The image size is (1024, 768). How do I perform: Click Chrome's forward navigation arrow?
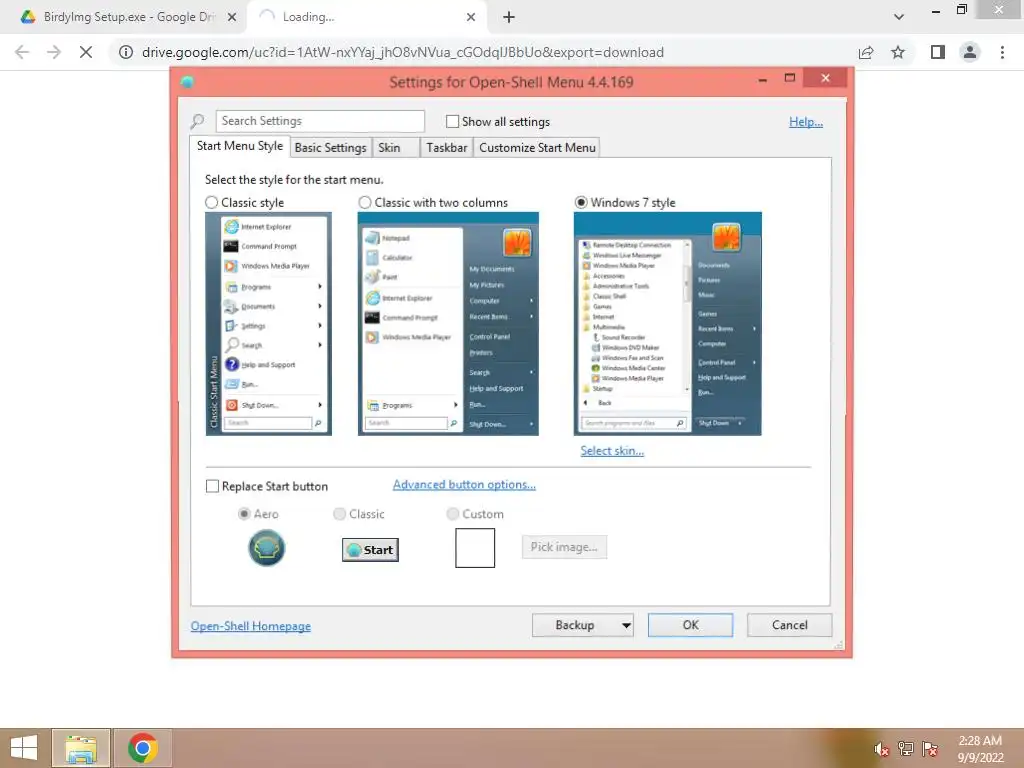point(54,52)
